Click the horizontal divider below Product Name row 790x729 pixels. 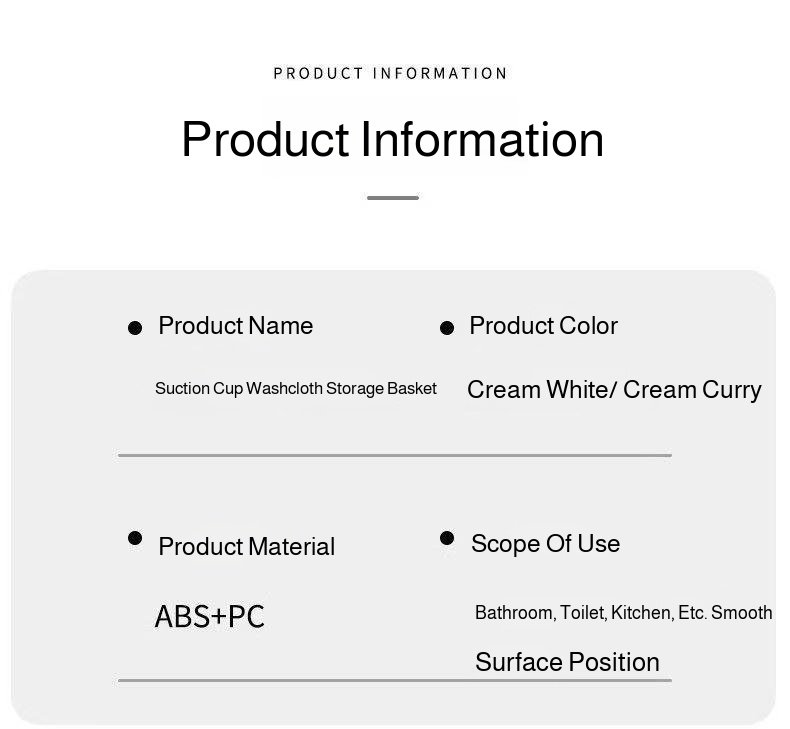[394, 455]
